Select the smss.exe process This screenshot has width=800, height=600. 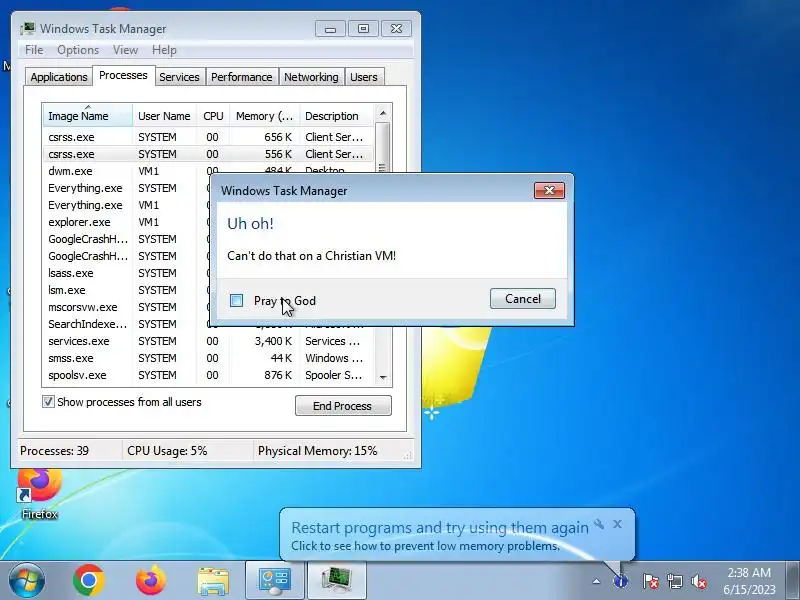[208, 358]
